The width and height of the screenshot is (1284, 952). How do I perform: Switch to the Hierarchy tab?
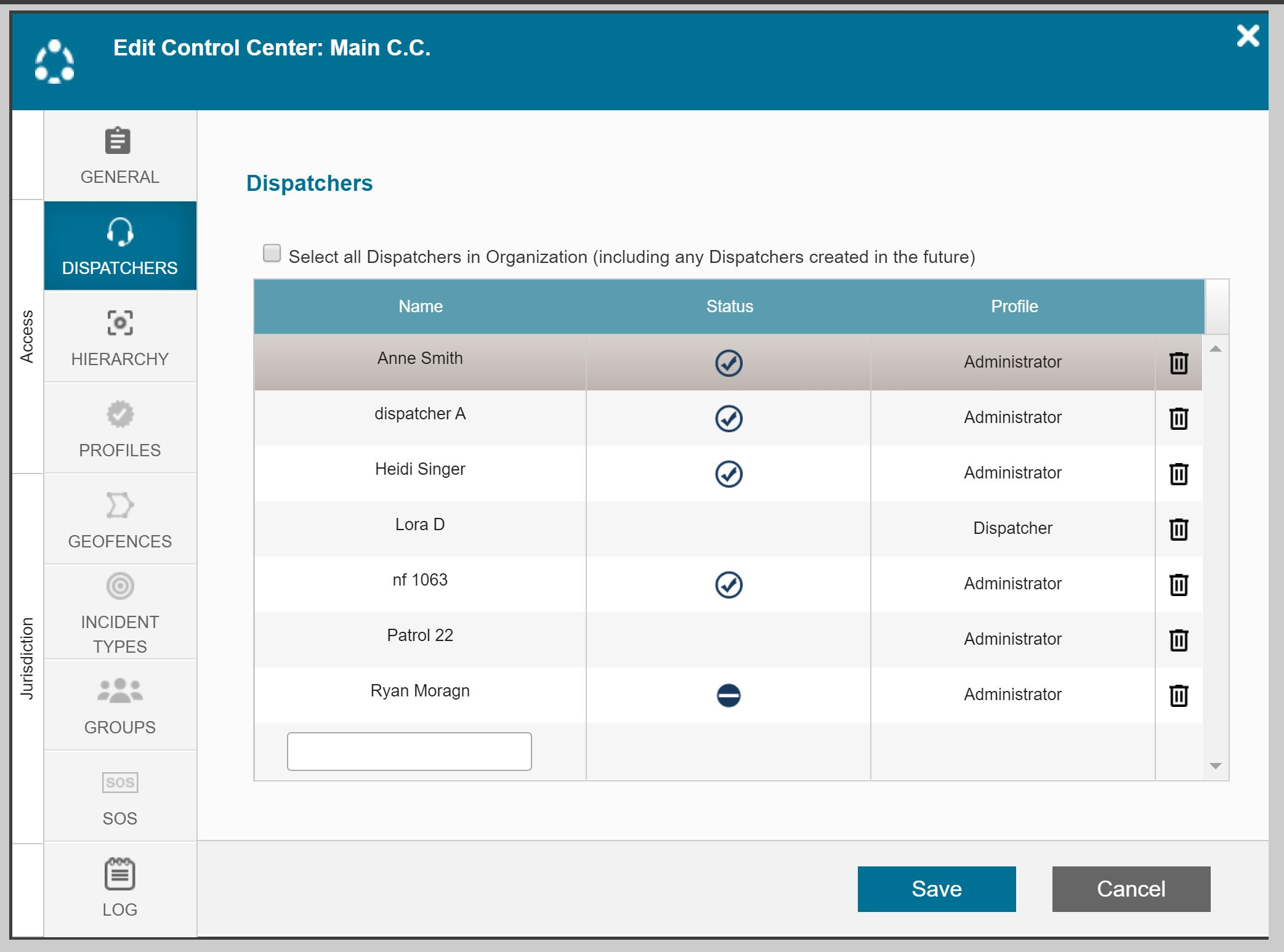pos(120,338)
